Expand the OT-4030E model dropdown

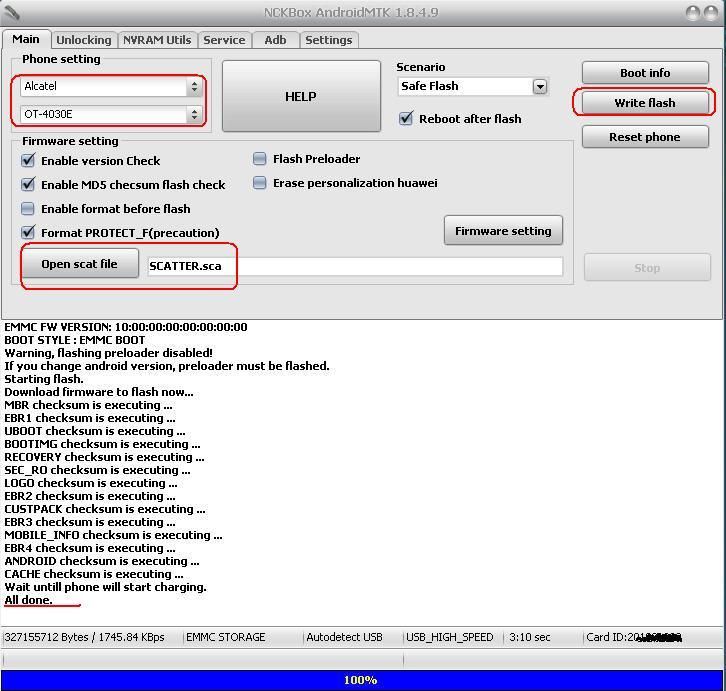pyautogui.click(x=194, y=115)
